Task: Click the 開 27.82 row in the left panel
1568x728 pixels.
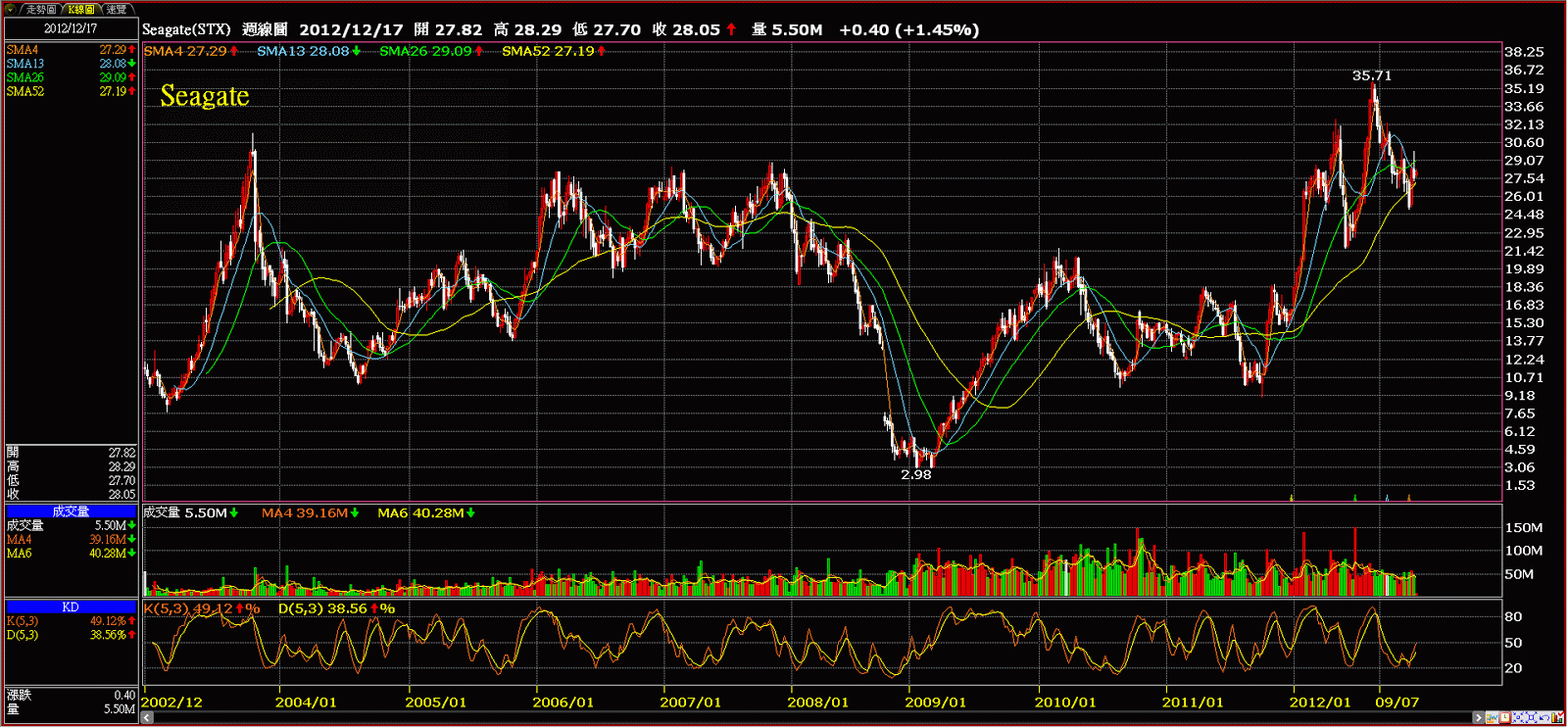Action: tap(71, 453)
